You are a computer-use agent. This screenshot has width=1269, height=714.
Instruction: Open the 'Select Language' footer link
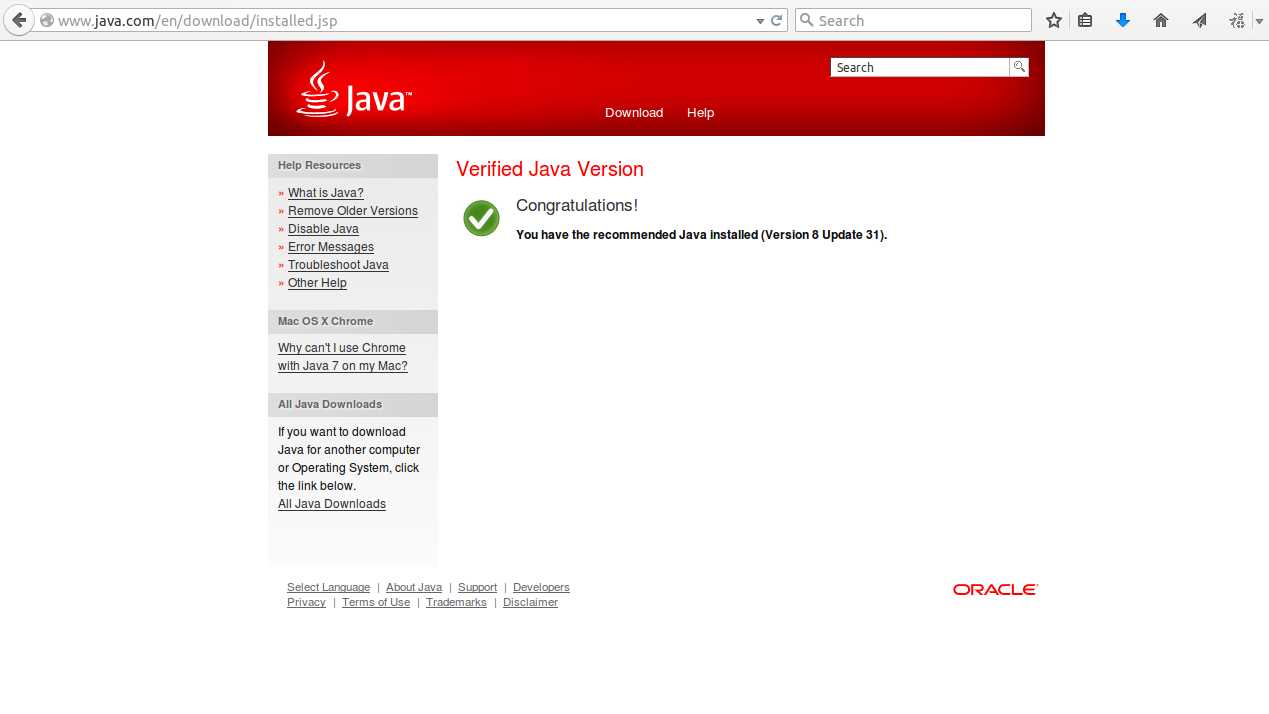(328, 587)
